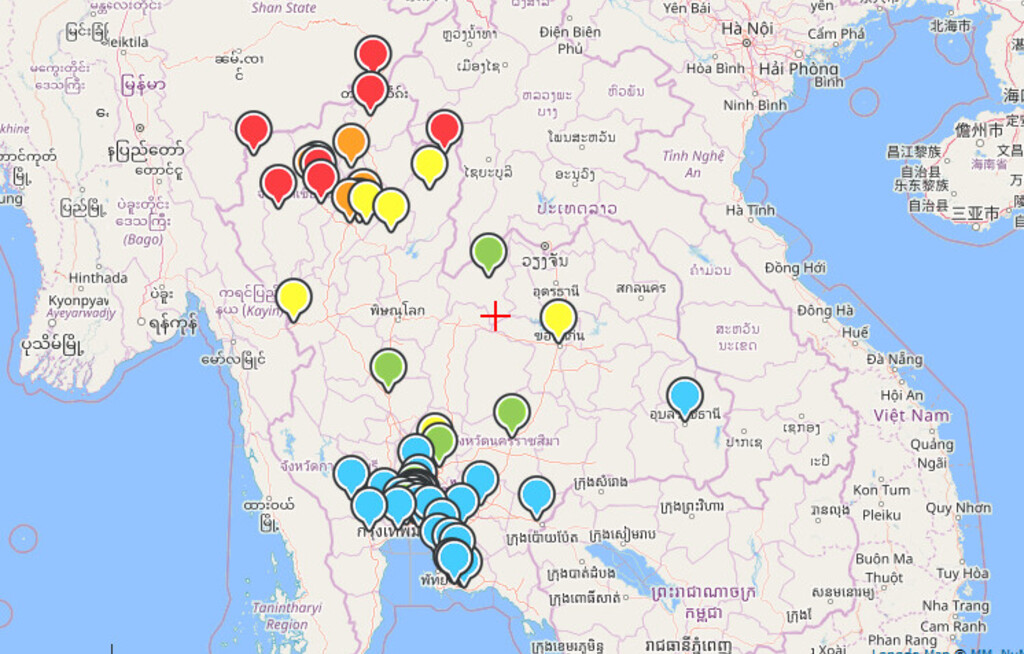Select the standalone orange marker above the cluster
Image resolution: width=1024 pixels, height=654 pixels.
click(351, 142)
